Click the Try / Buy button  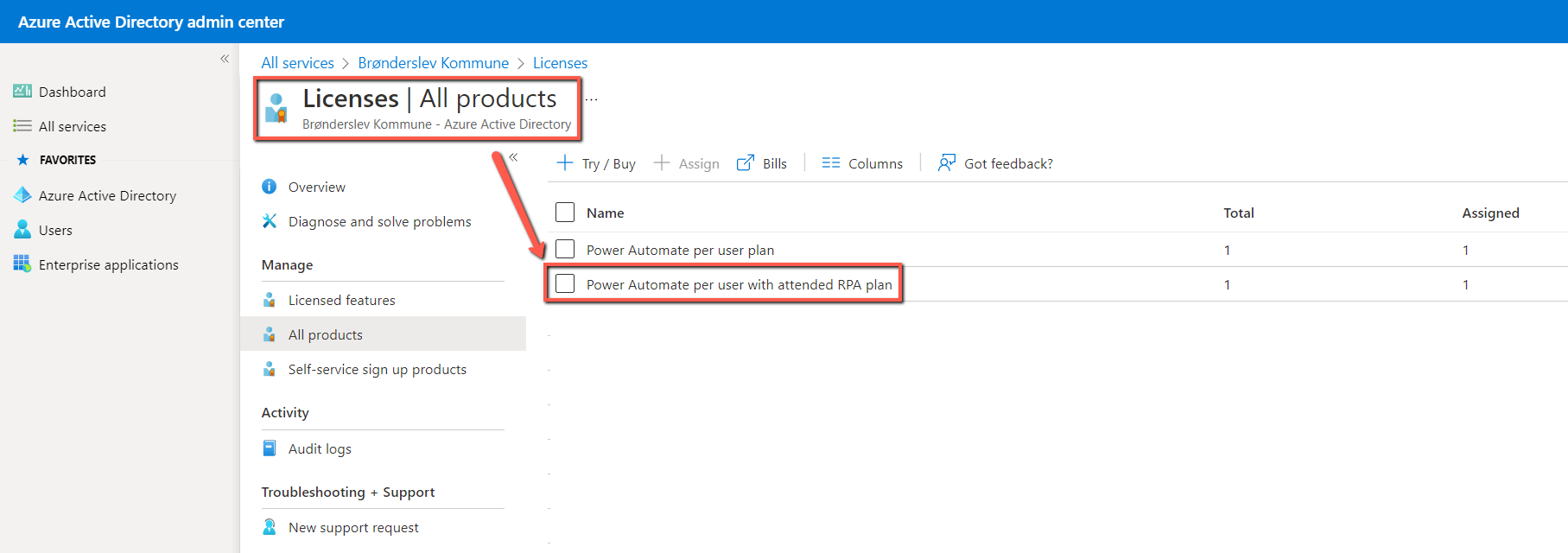pyautogui.click(x=596, y=163)
